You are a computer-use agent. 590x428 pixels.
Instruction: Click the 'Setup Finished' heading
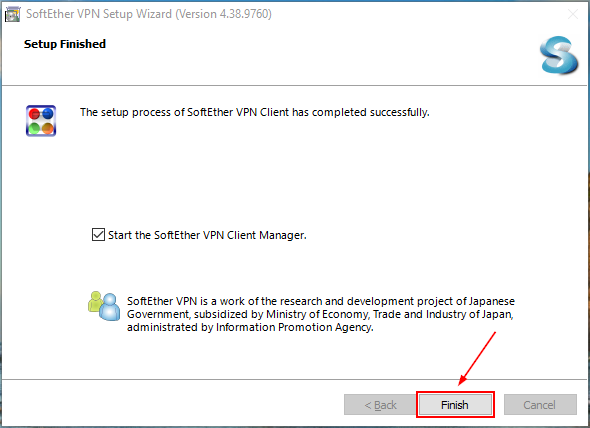coord(65,44)
